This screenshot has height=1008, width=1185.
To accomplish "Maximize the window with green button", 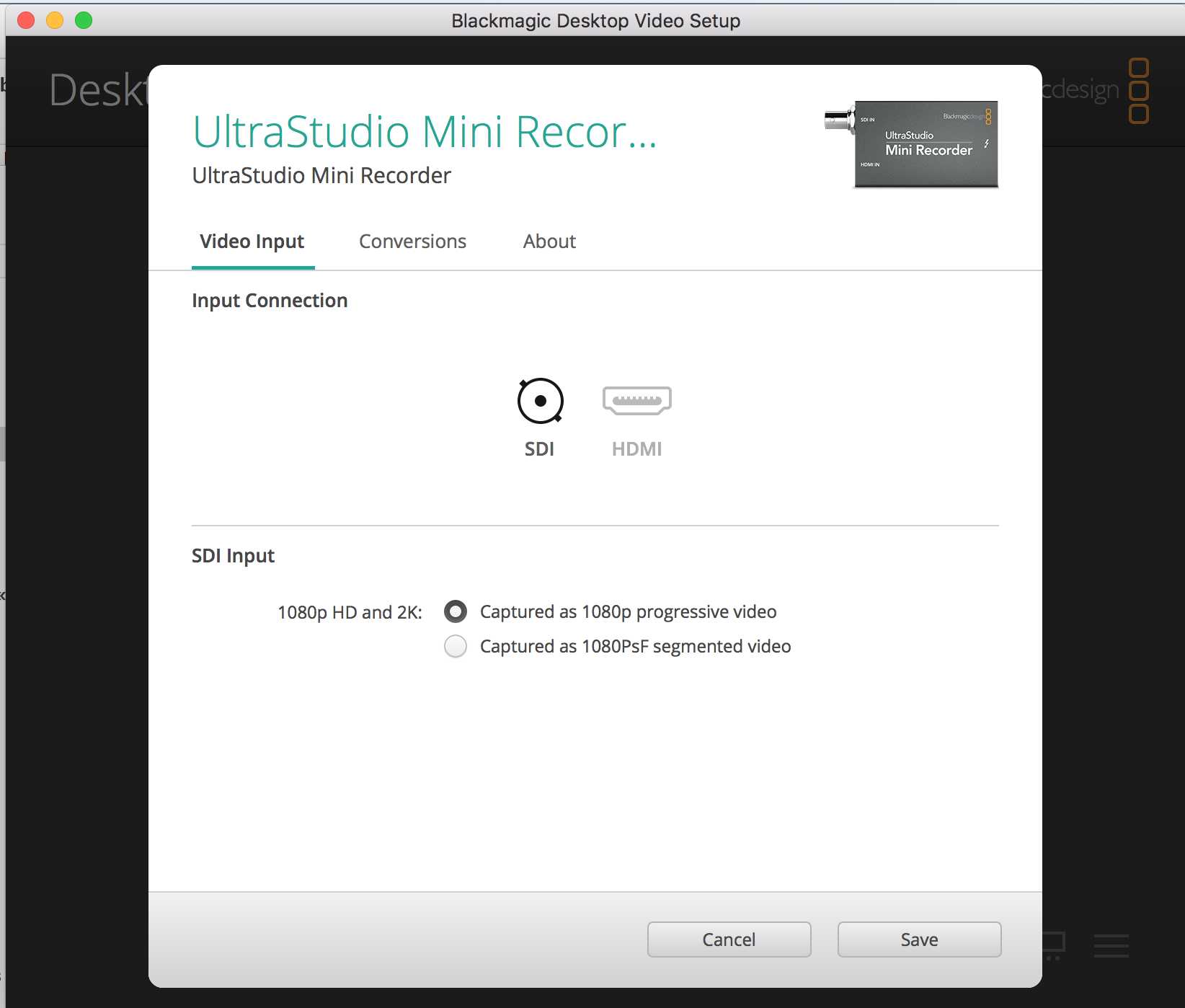I will [84, 20].
